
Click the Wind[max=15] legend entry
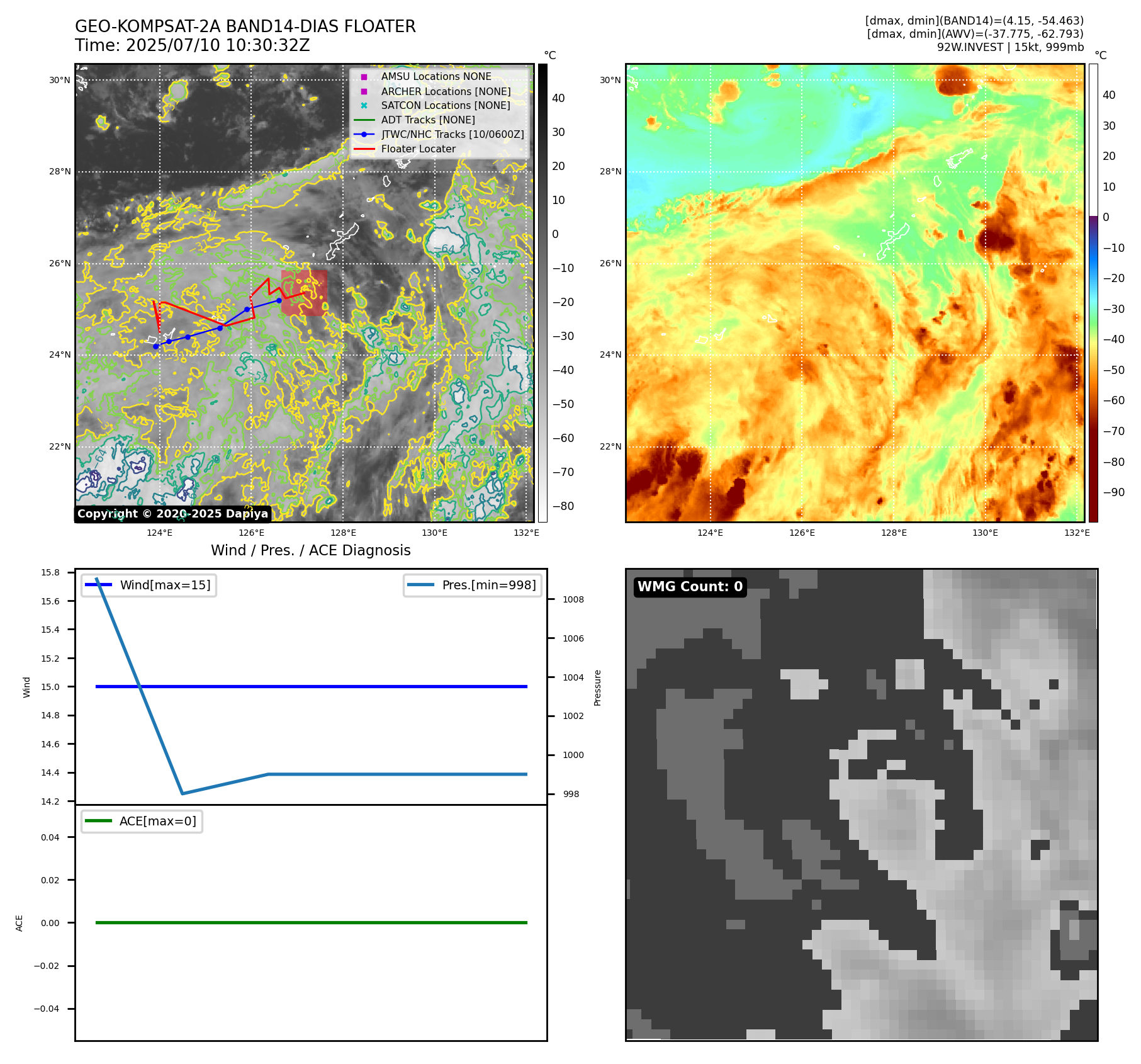tap(149, 585)
